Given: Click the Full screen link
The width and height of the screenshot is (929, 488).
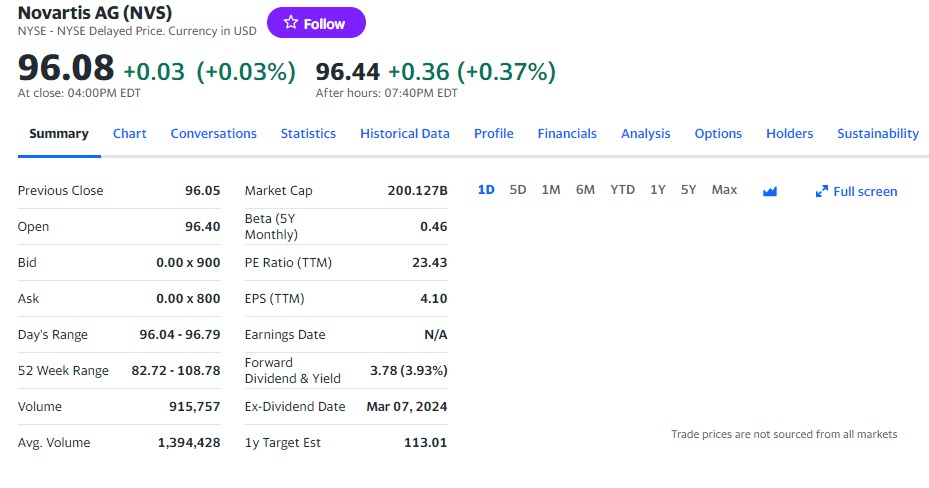Looking at the screenshot, I should (x=865, y=191).
